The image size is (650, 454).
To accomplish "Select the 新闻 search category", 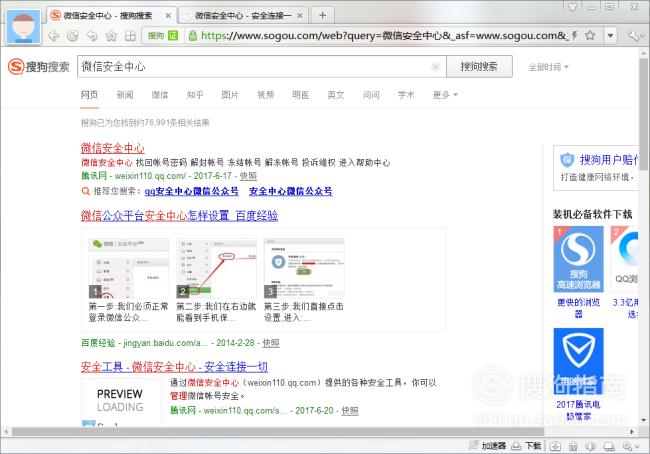I will [x=125, y=95].
